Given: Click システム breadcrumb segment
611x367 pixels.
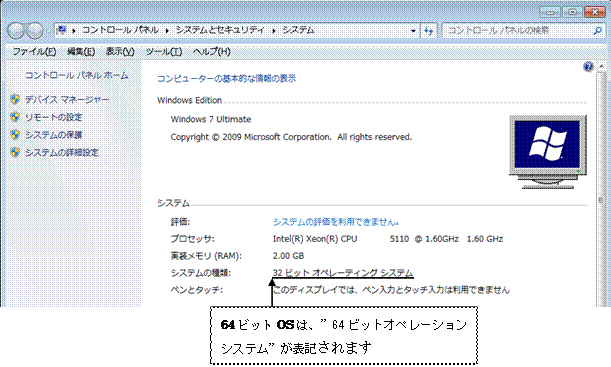Looking at the screenshot, I should tap(298, 30).
